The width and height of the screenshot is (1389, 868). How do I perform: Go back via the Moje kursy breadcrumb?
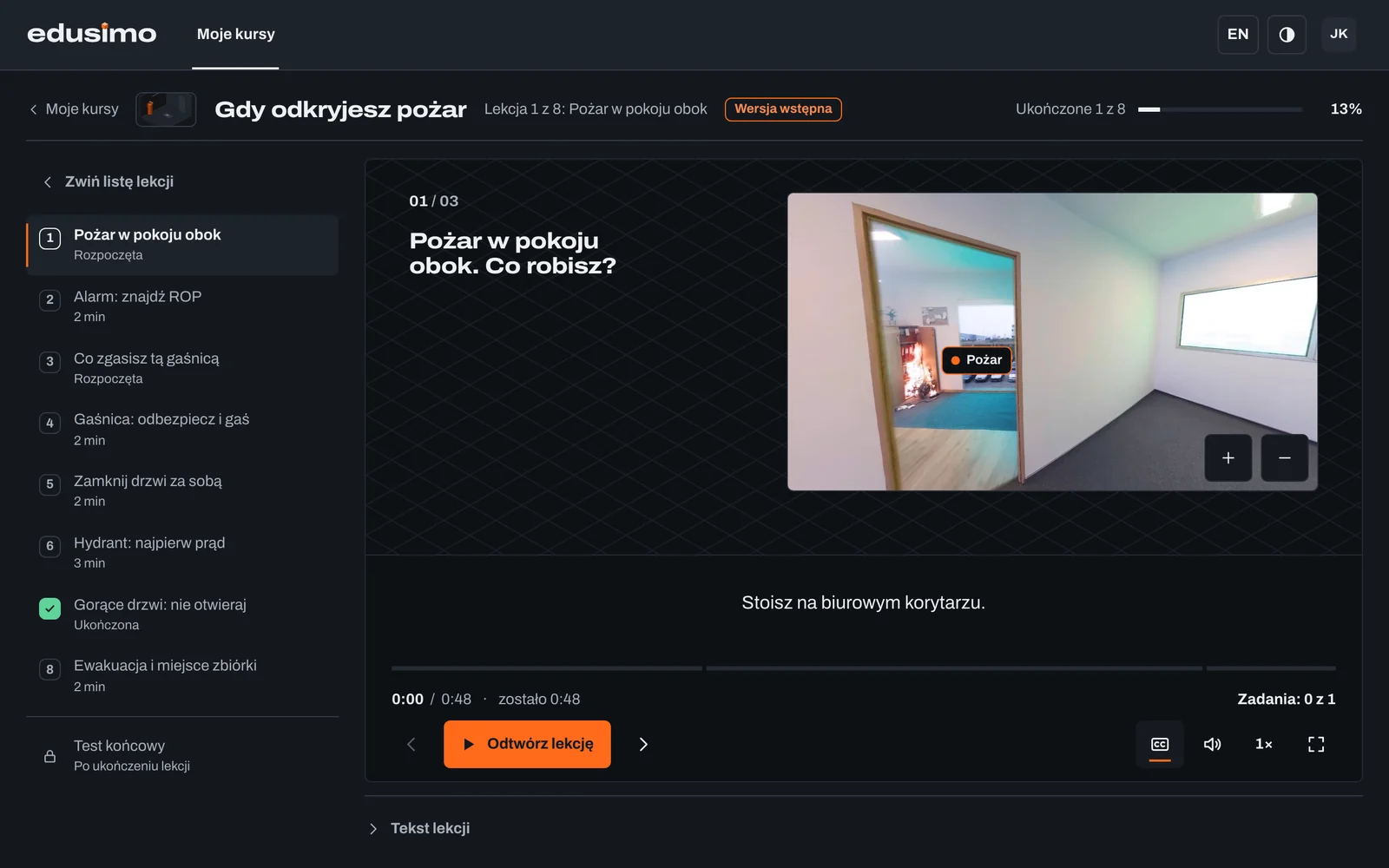coord(74,109)
